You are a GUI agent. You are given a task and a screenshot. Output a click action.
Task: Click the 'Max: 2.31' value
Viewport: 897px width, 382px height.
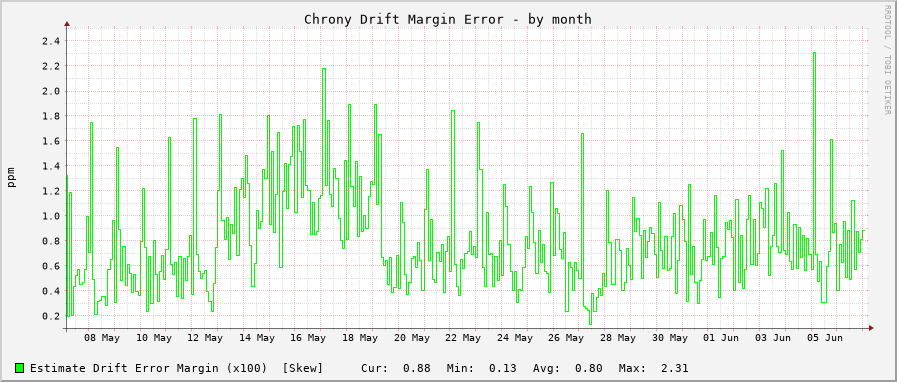(x=653, y=368)
